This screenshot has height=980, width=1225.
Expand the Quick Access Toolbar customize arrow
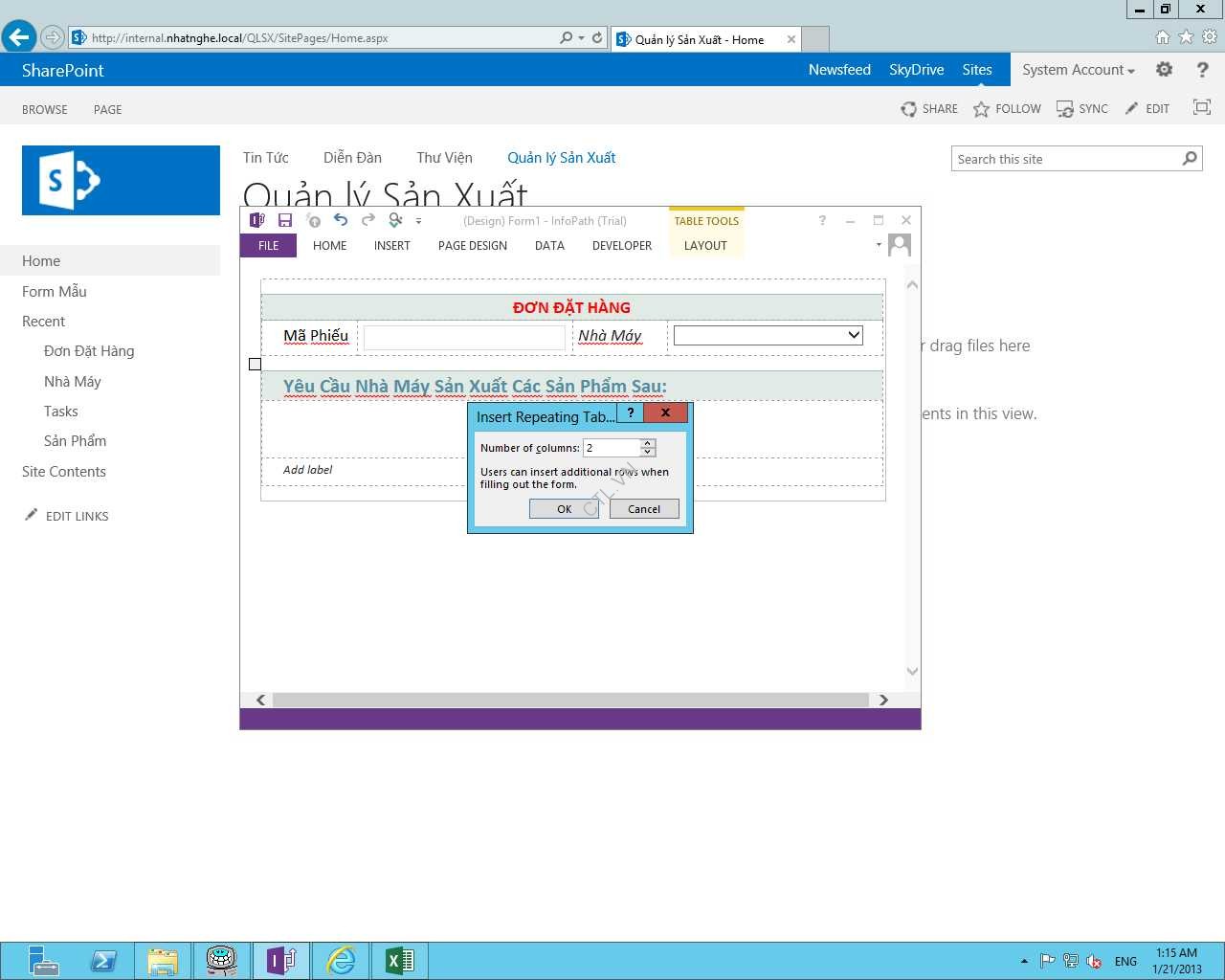418,221
